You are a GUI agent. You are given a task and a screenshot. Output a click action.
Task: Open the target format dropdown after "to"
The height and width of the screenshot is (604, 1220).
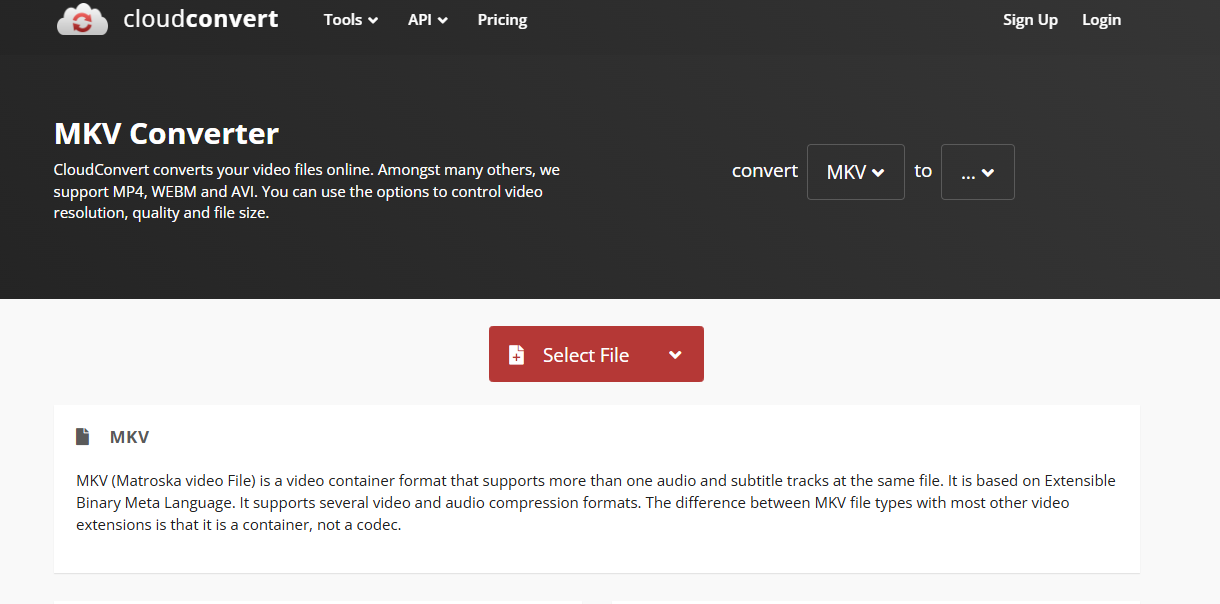tap(978, 172)
